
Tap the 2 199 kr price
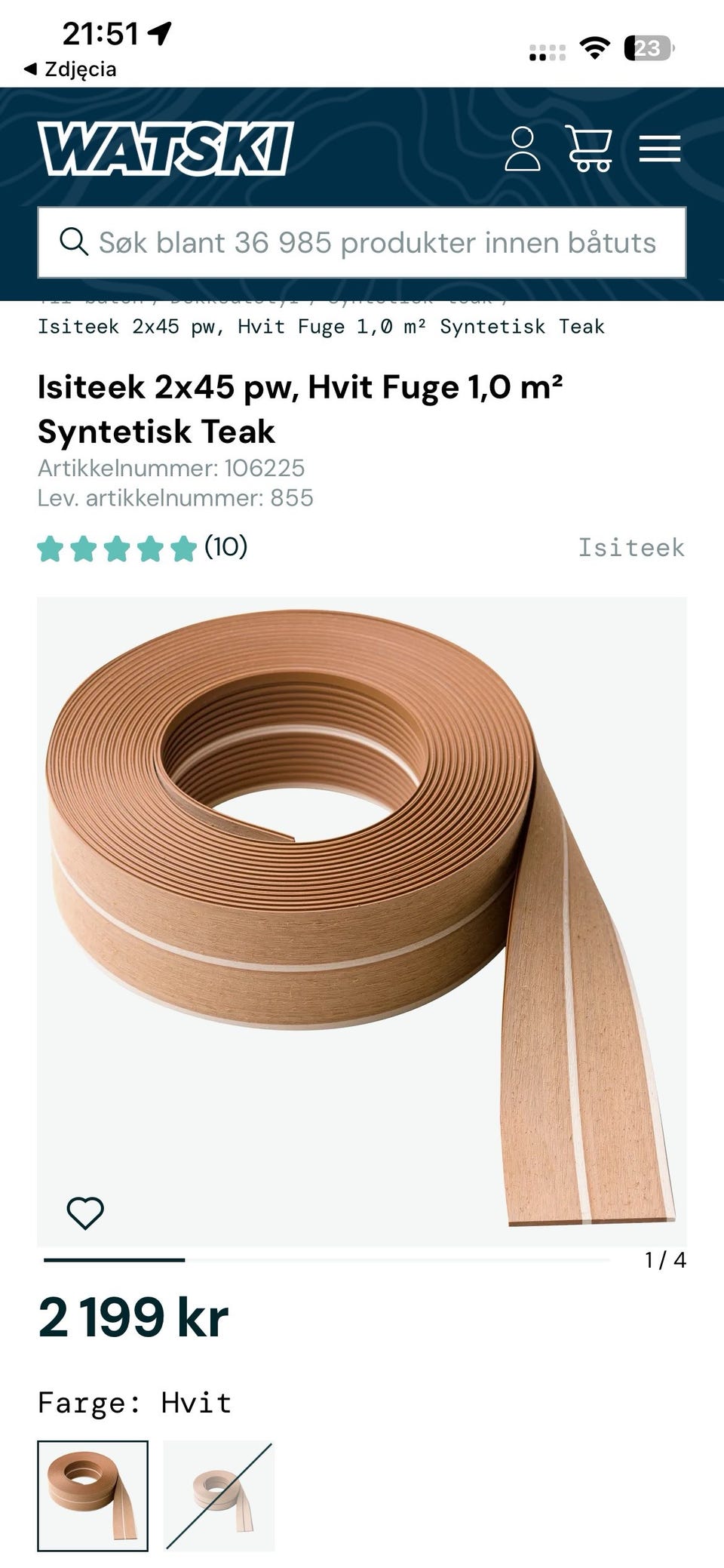tap(133, 1317)
